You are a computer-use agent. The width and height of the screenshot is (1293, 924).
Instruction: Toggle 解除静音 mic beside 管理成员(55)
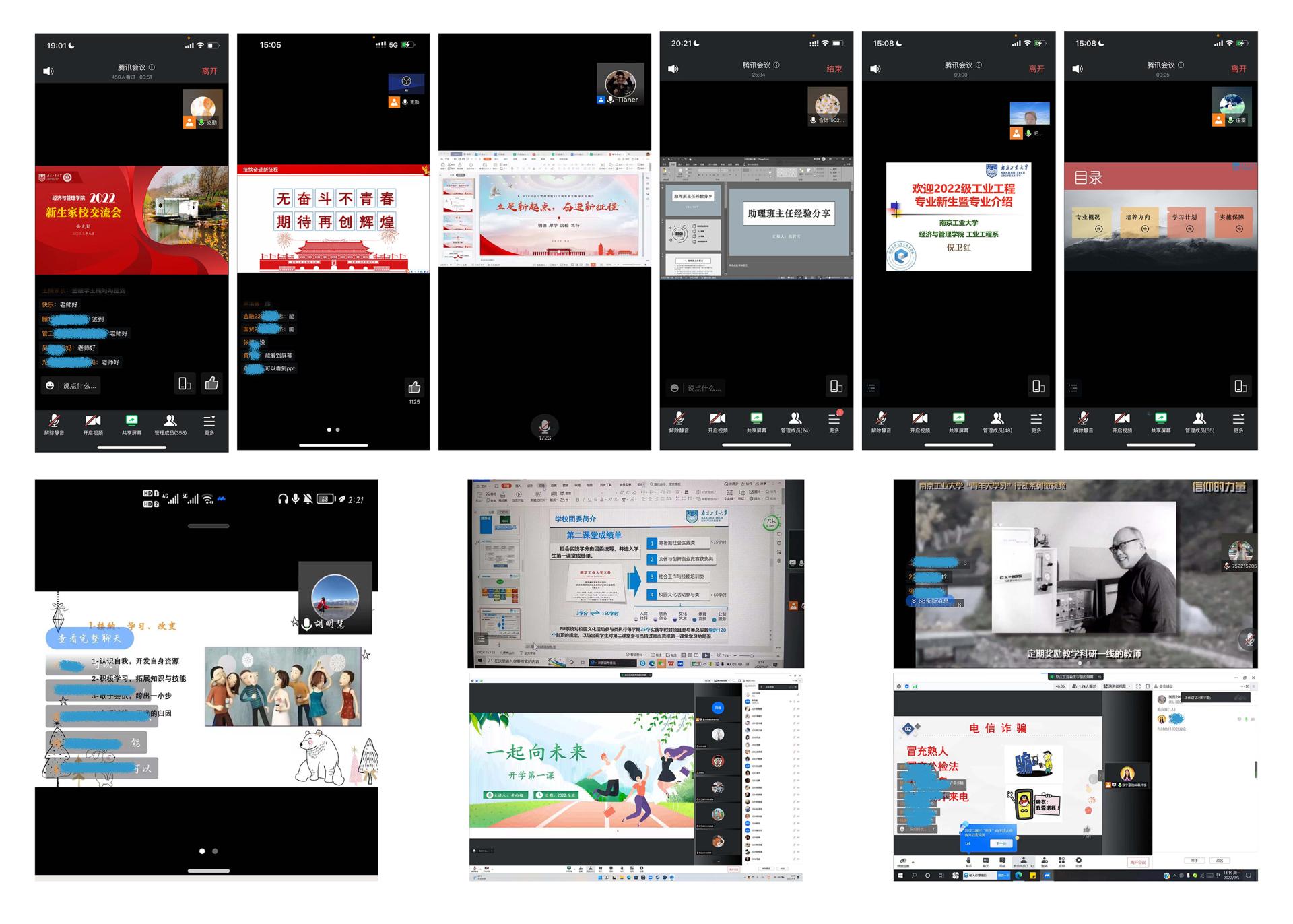click(1083, 418)
